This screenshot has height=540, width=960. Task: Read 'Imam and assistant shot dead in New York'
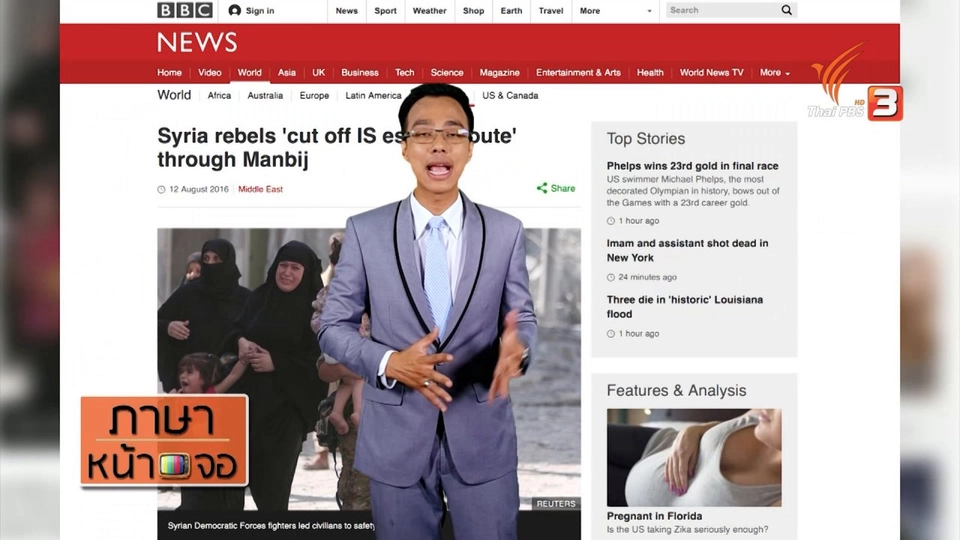point(687,250)
